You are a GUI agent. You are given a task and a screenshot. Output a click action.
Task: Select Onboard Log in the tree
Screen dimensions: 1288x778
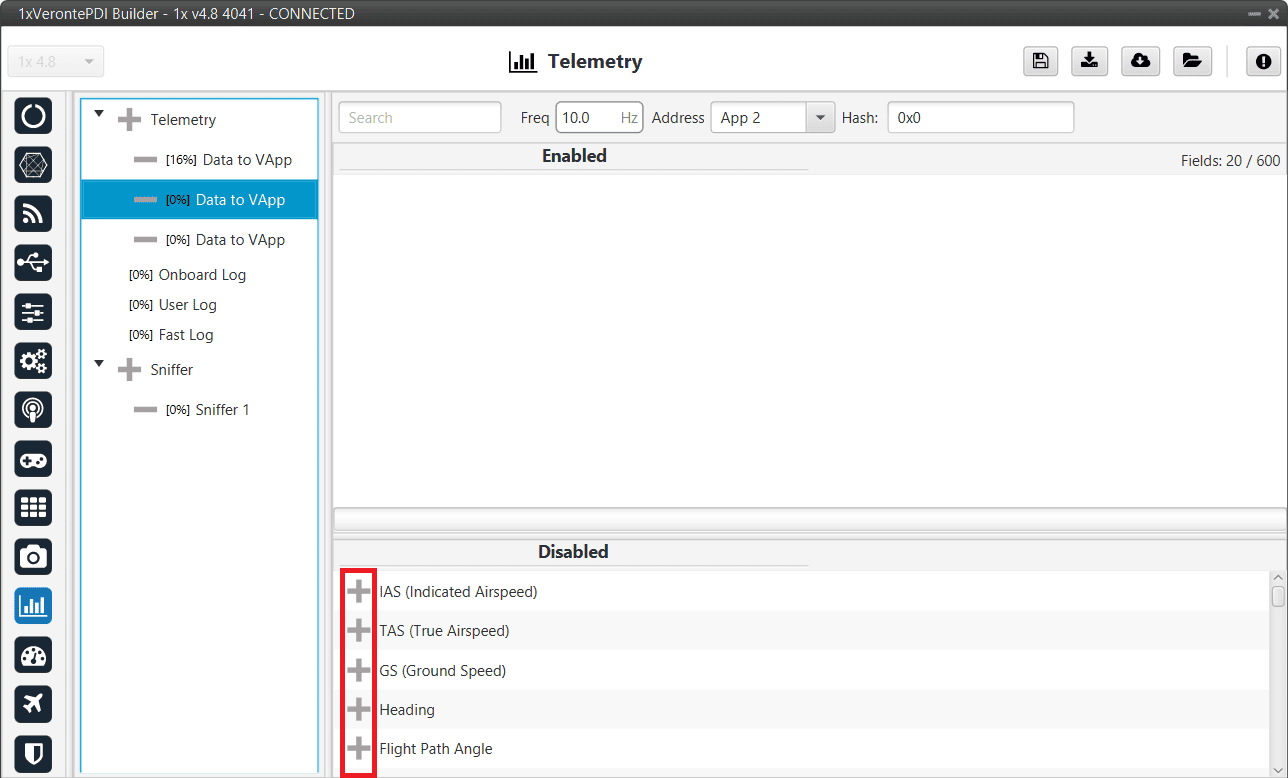pyautogui.click(x=201, y=275)
